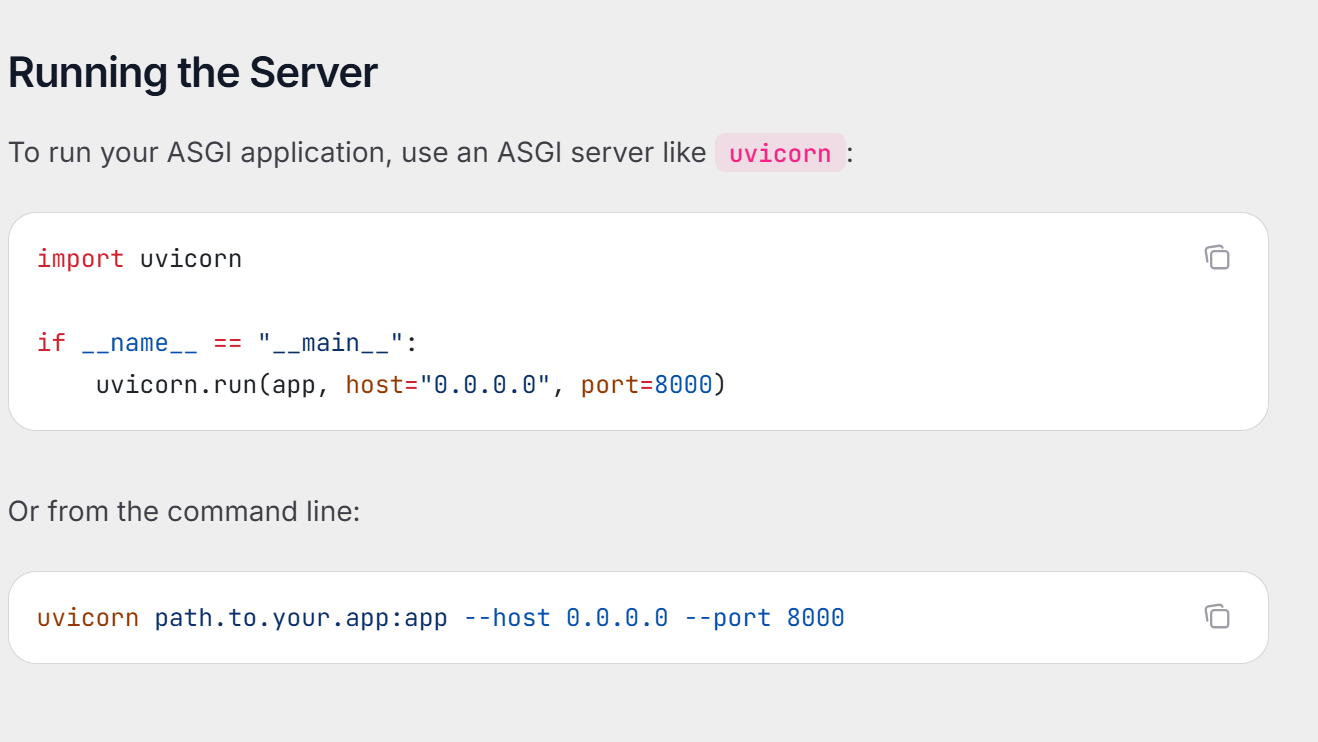
Task: Click the 'import uvicorn' code line
Action: pos(139,259)
